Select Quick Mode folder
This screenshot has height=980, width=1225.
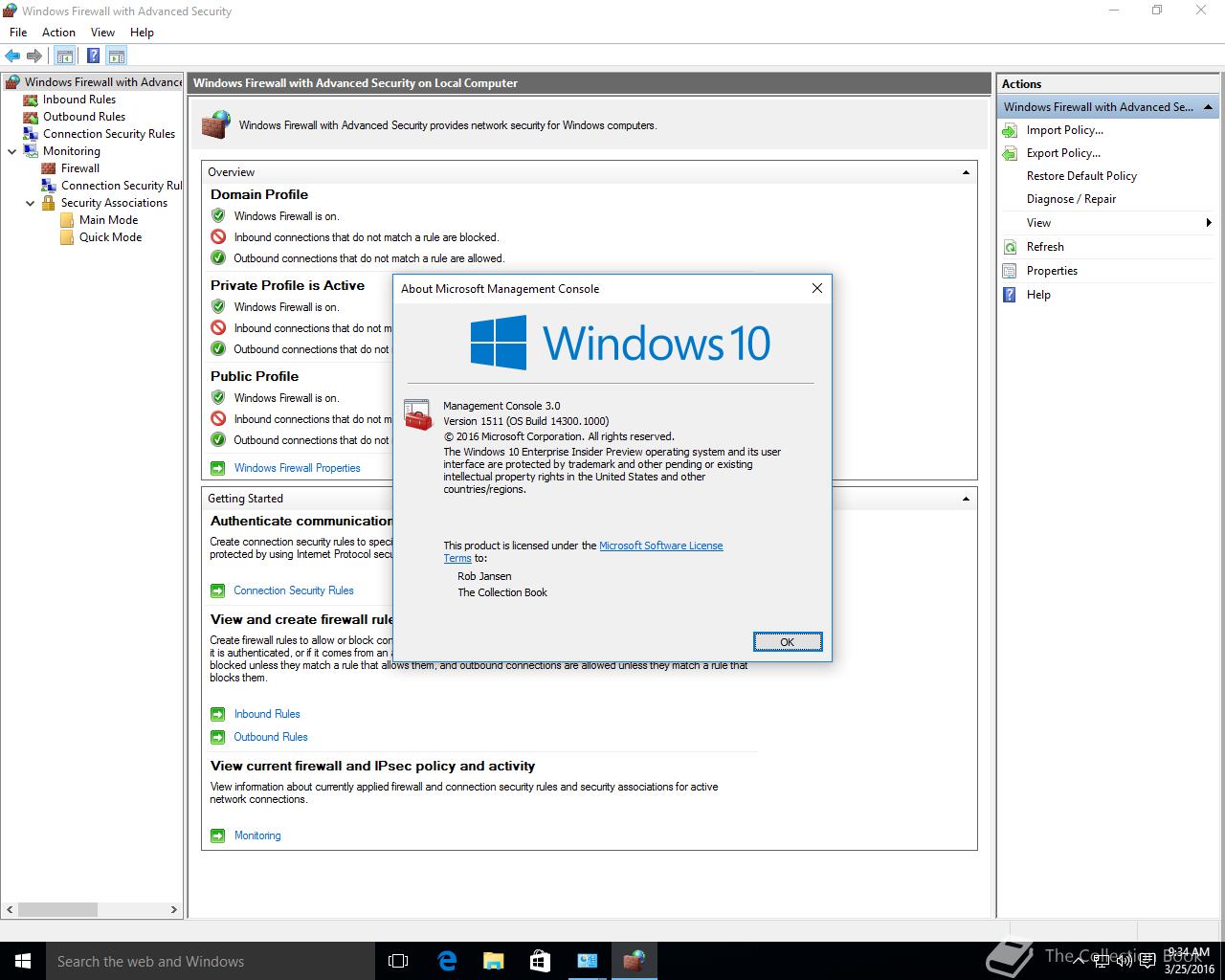pos(110,237)
